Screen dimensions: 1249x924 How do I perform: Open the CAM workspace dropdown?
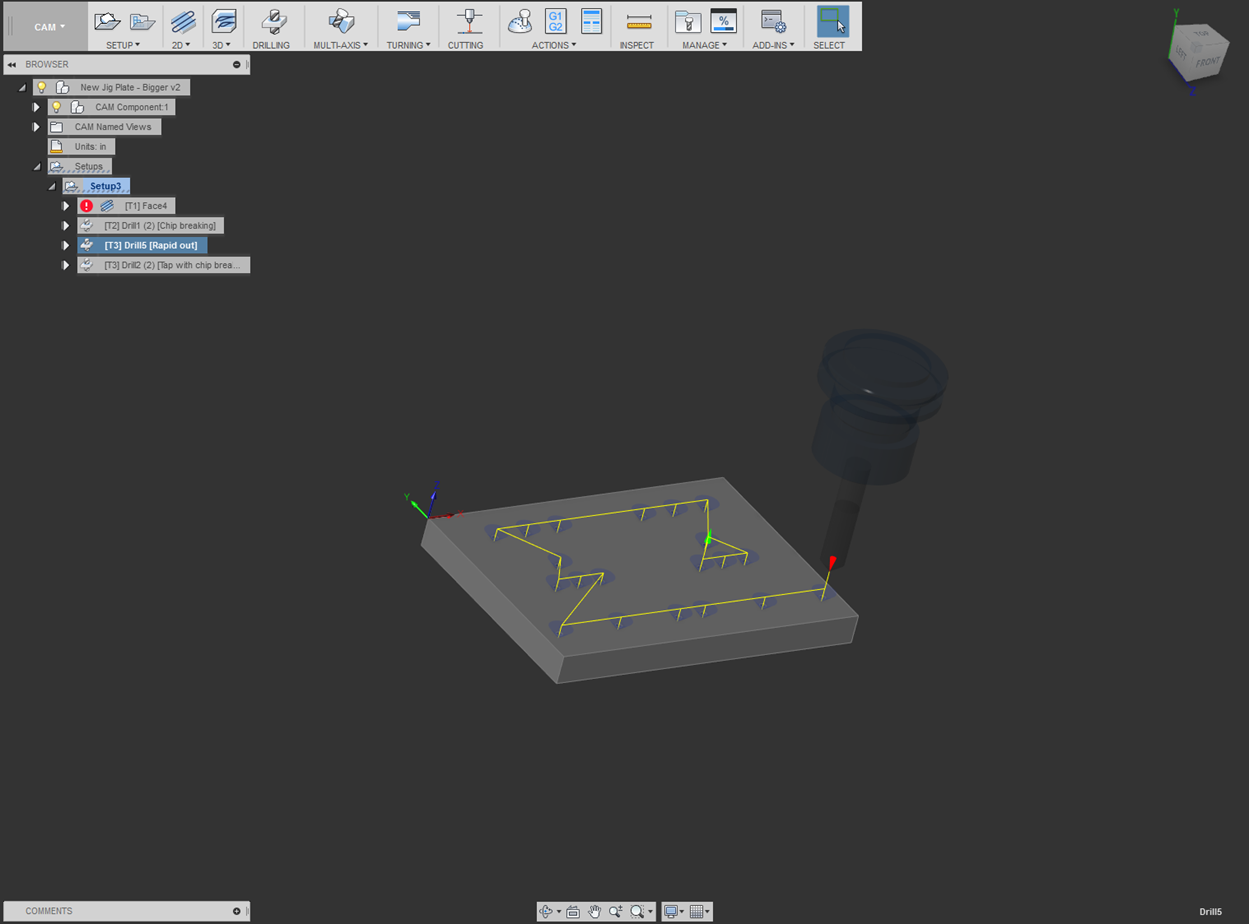coord(45,27)
